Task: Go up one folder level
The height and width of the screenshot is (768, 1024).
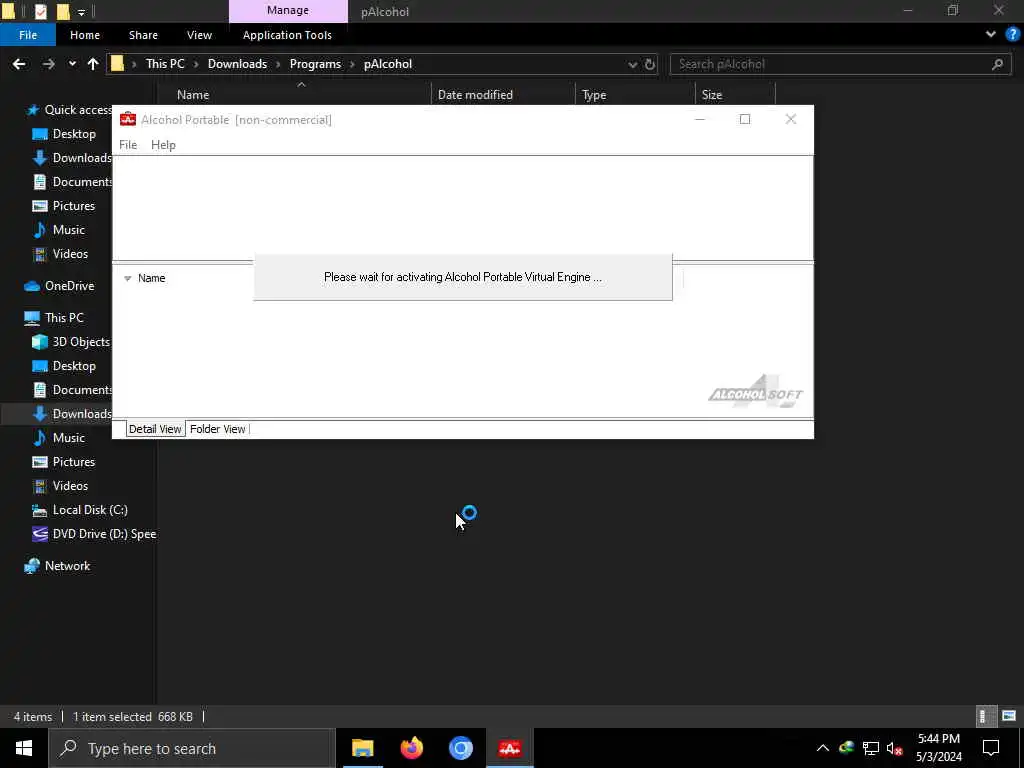Action: [93, 64]
